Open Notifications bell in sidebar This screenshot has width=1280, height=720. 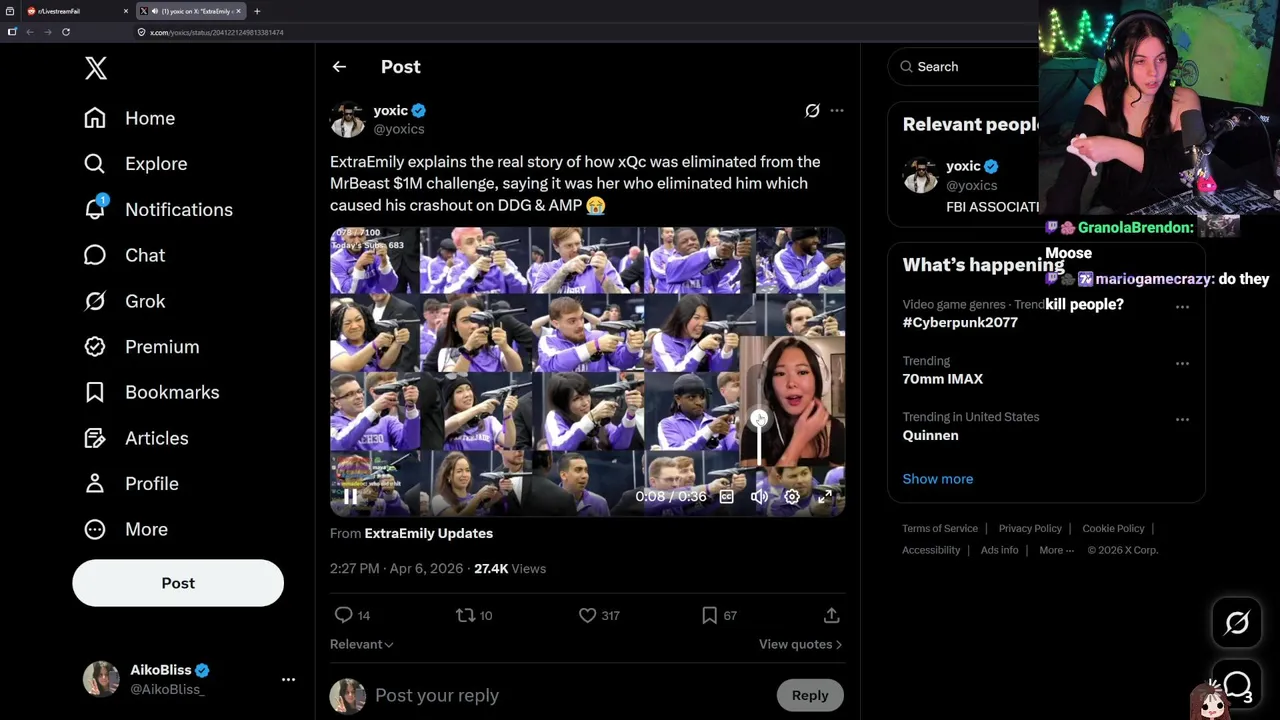95,209
